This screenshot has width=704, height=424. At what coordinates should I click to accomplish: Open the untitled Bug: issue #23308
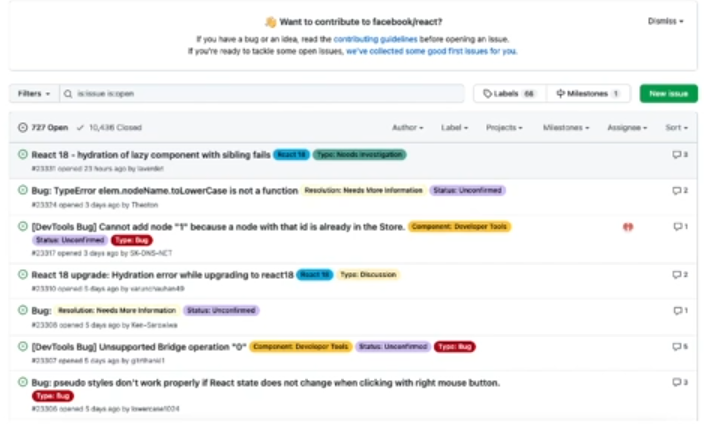pyautogui.click(x=41, y=311)
